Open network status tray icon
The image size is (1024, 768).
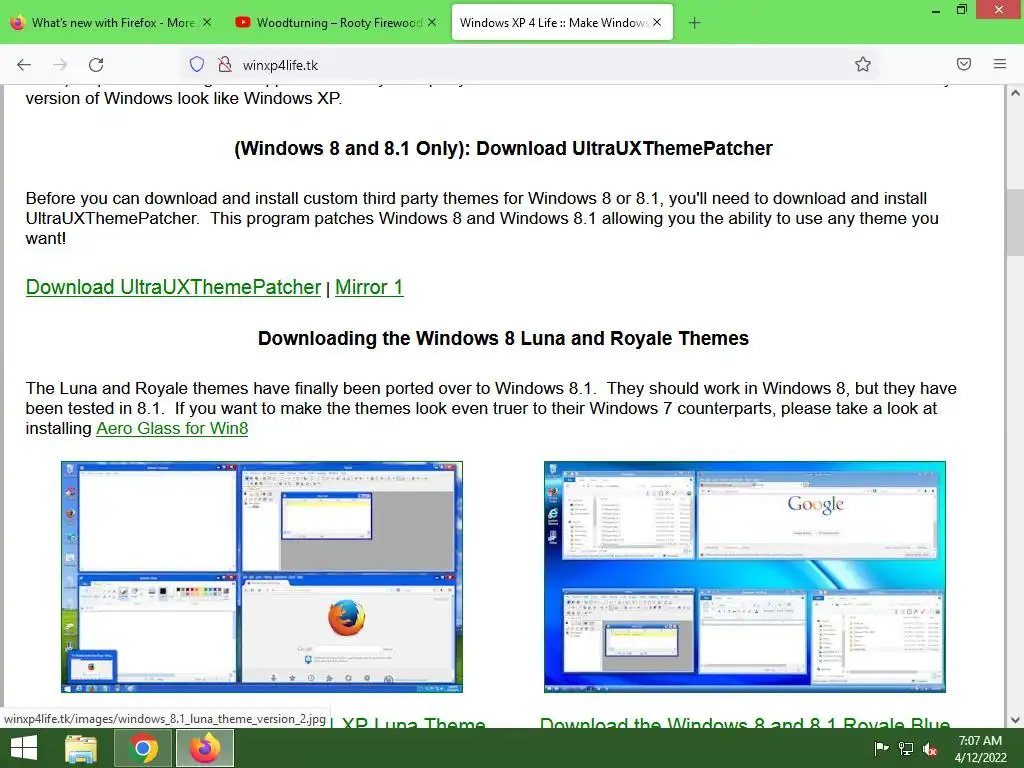[906, 748]
